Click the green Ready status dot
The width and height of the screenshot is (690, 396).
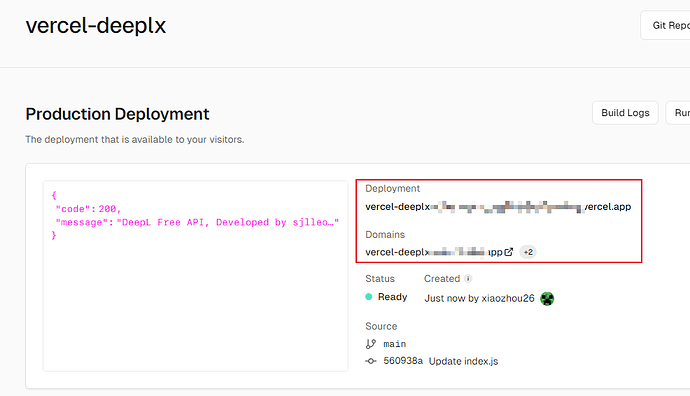click(x=369, y=297)
